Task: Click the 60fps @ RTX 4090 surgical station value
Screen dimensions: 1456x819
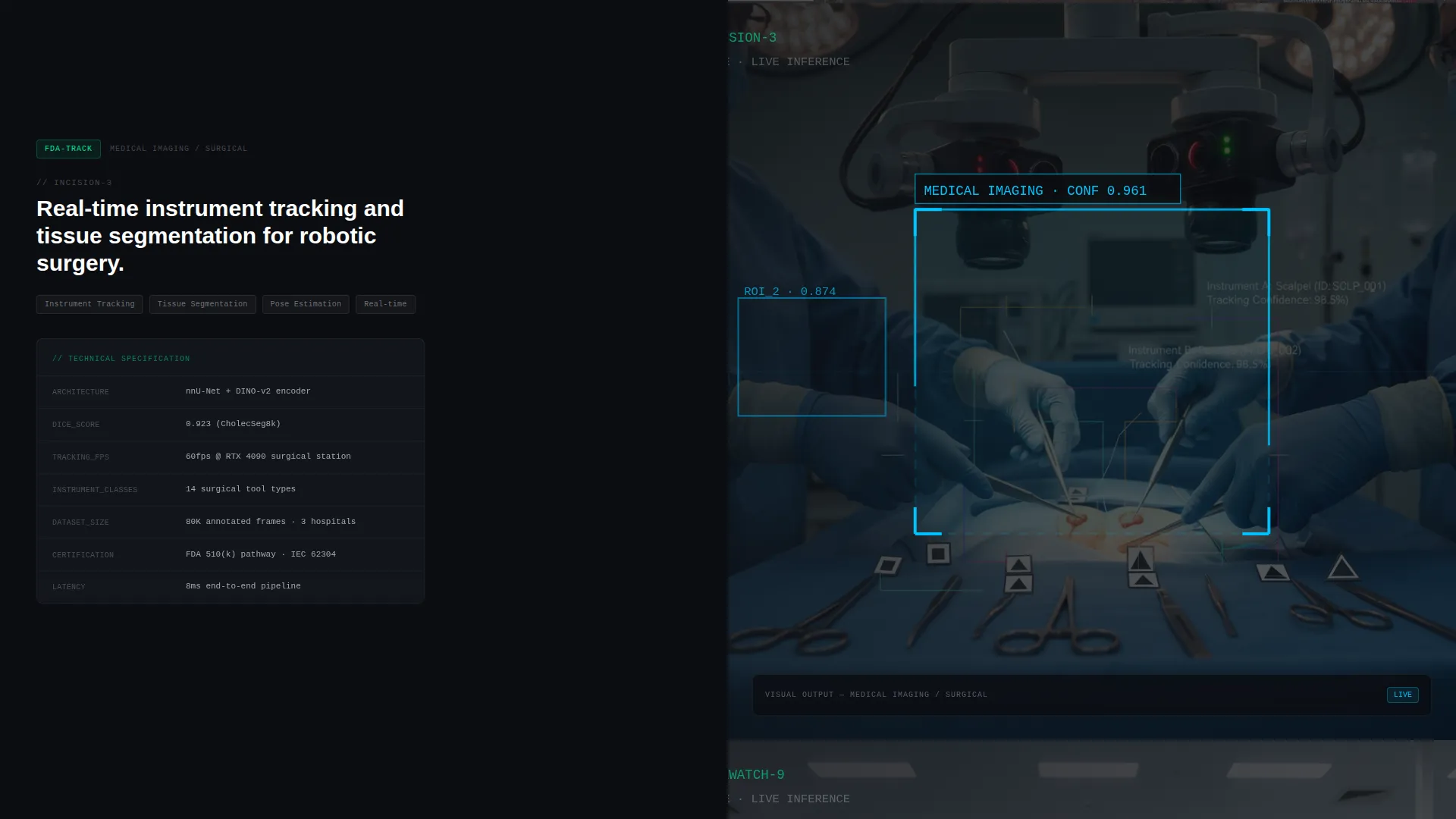Action: click(268, 457)
